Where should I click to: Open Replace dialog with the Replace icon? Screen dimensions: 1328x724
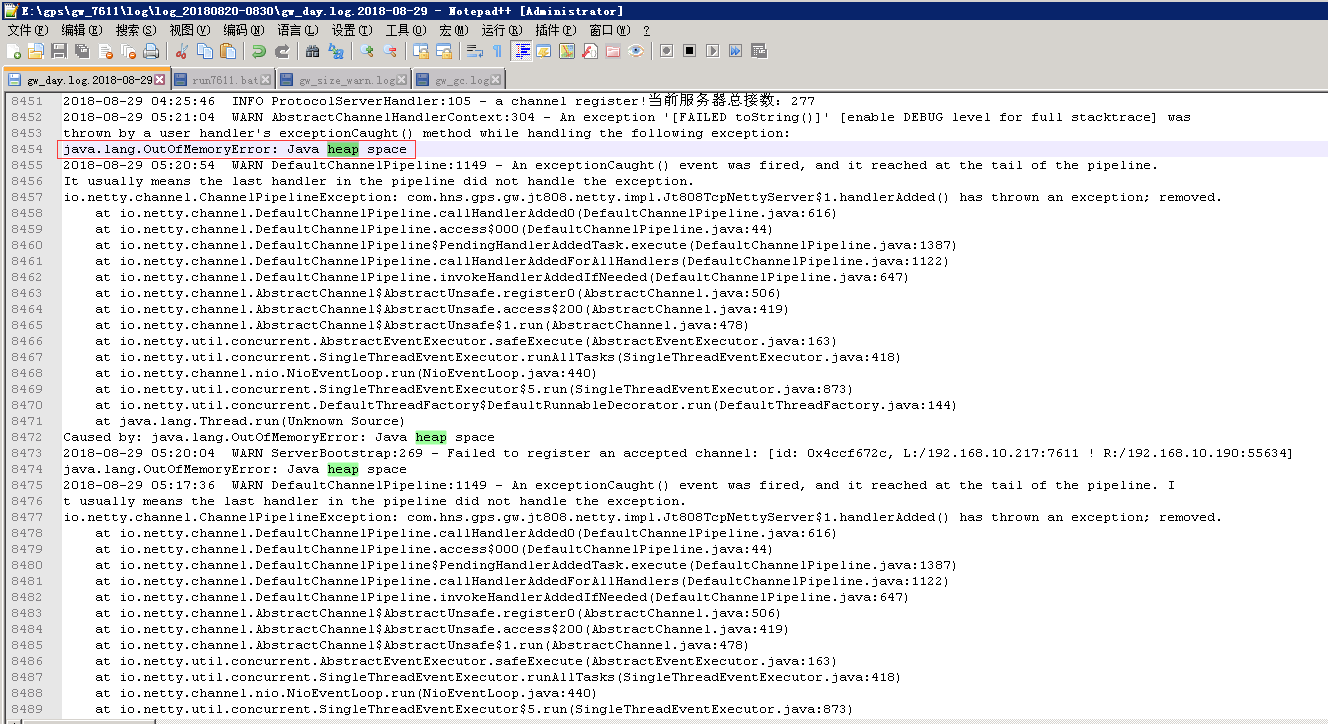tap(335, 51)
